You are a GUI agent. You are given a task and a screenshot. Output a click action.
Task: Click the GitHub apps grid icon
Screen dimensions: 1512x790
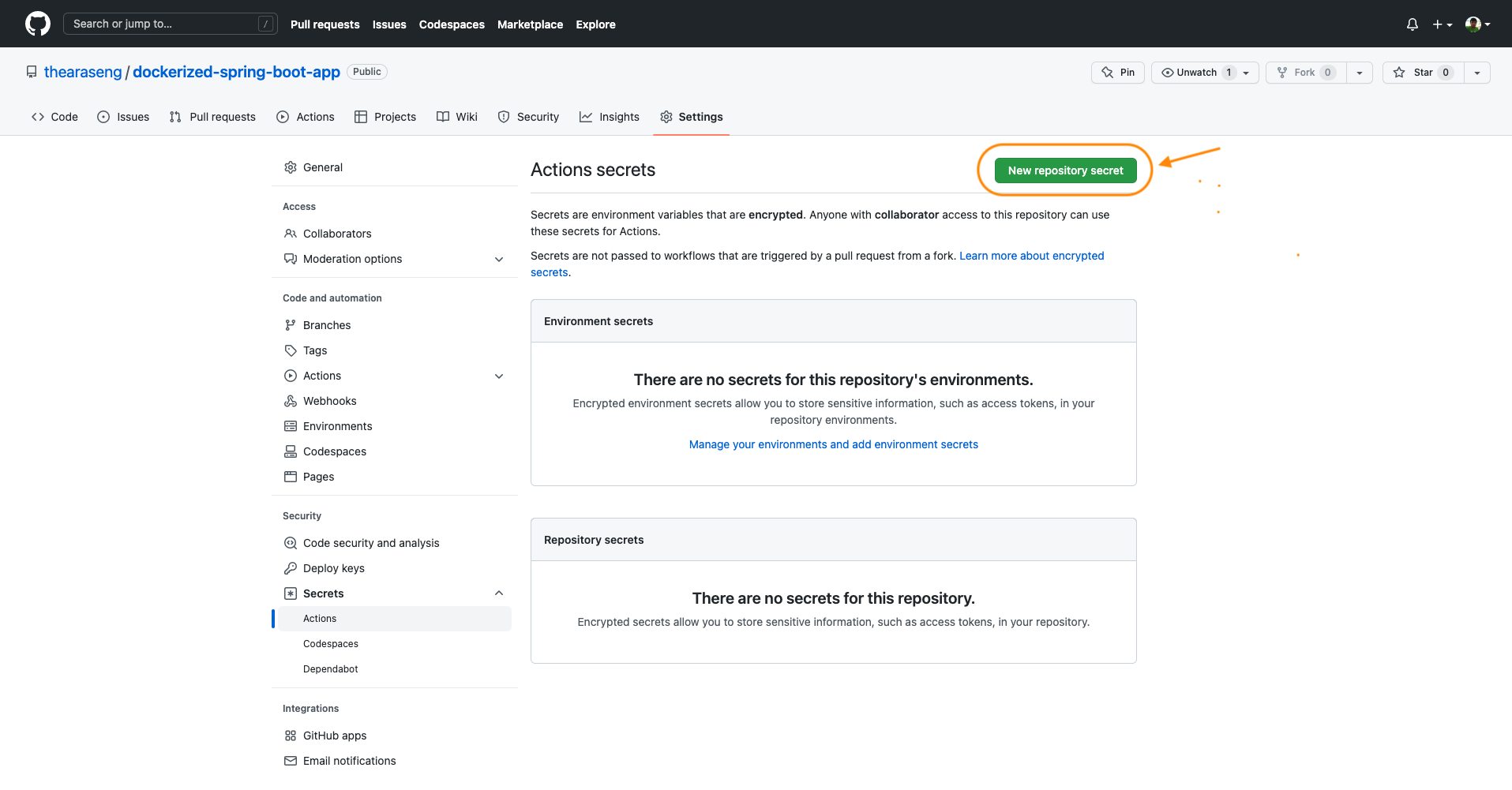click(291, 736)
